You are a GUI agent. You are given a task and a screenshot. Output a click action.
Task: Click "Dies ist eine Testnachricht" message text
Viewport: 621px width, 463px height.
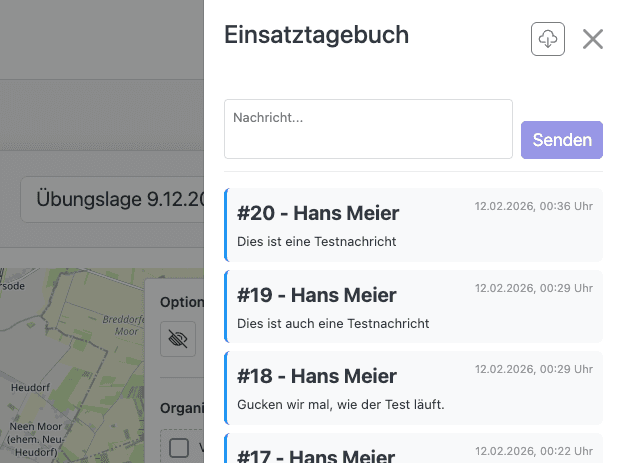coord(317,241)
